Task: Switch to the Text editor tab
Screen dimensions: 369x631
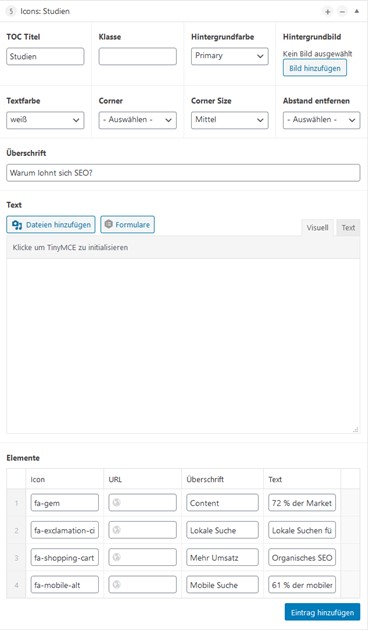Action: [348, 228]
